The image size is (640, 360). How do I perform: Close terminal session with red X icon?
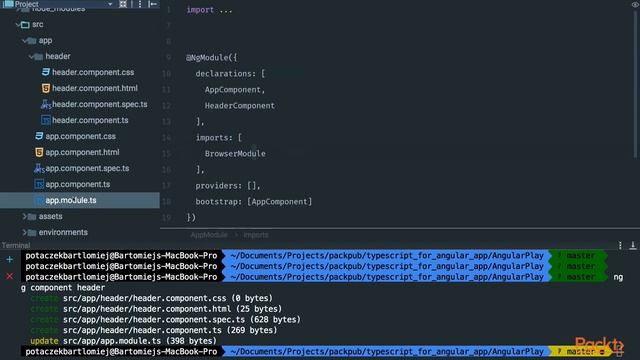point(9,276)
